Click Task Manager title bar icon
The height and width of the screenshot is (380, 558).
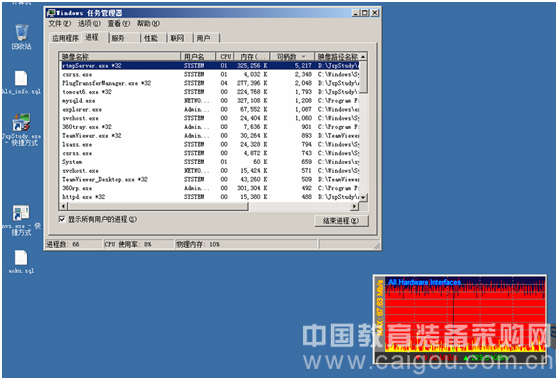click(51, 13)
